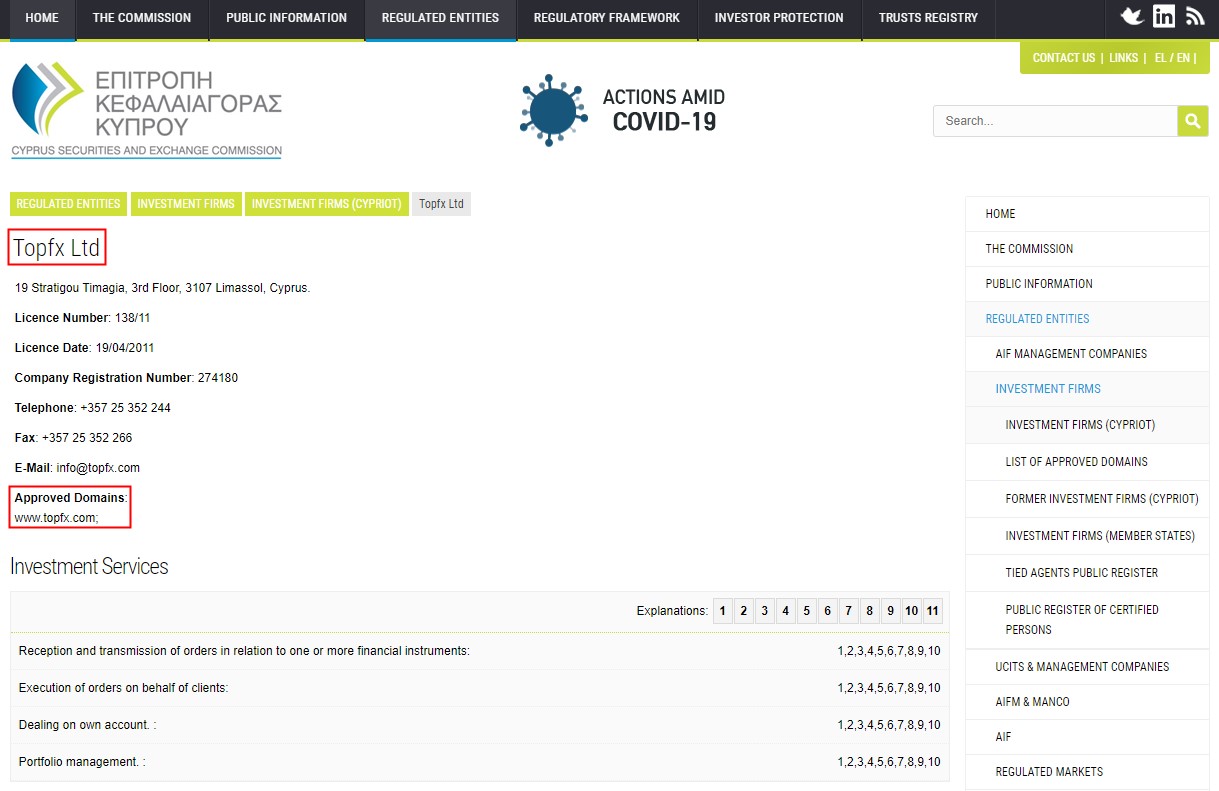Type in the Search input field
Viewport: 1219px width, 791px height.
[x=1054, y=121]
